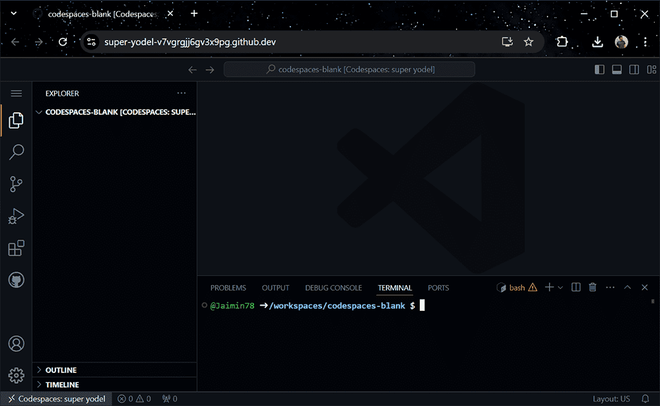Screen dimensions: 660x406
Task: Open the Search view in activity bar
Action: click(x=16, y=152)
